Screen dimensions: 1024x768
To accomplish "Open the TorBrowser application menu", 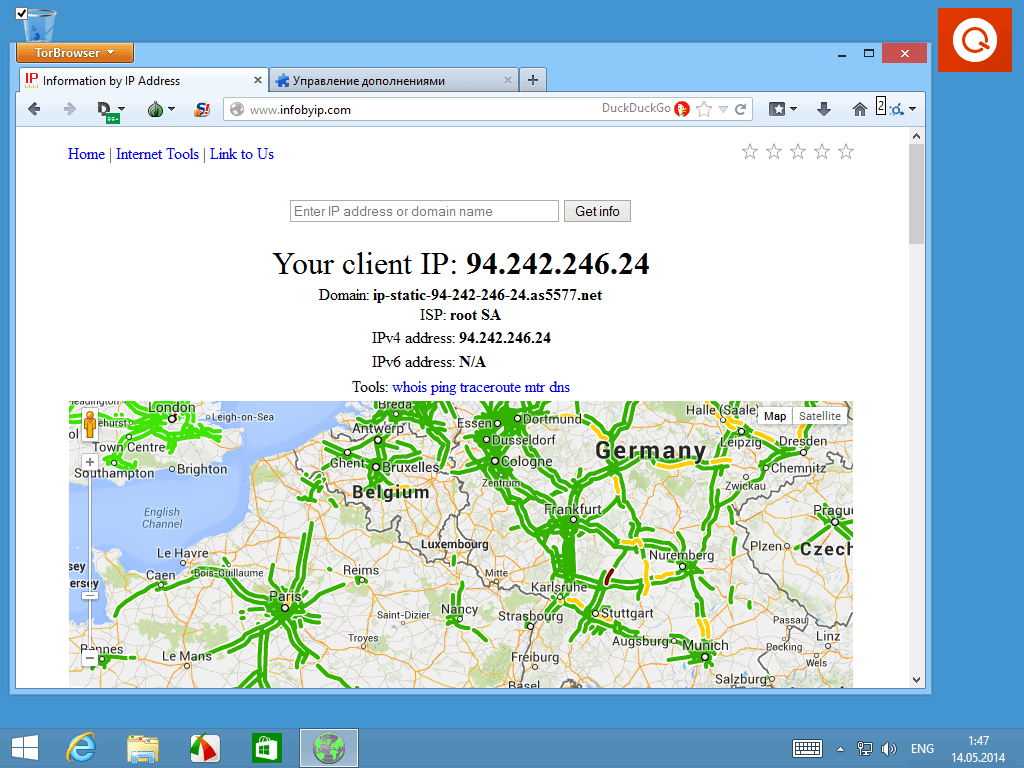I will pos(74,53).
